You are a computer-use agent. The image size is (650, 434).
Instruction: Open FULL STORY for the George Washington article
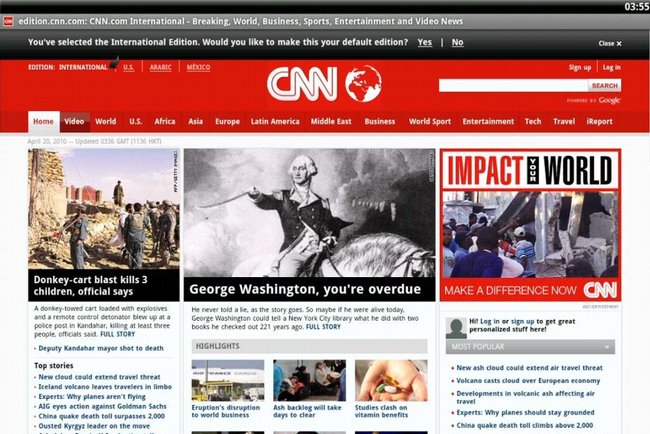click(x=323, y=327)
